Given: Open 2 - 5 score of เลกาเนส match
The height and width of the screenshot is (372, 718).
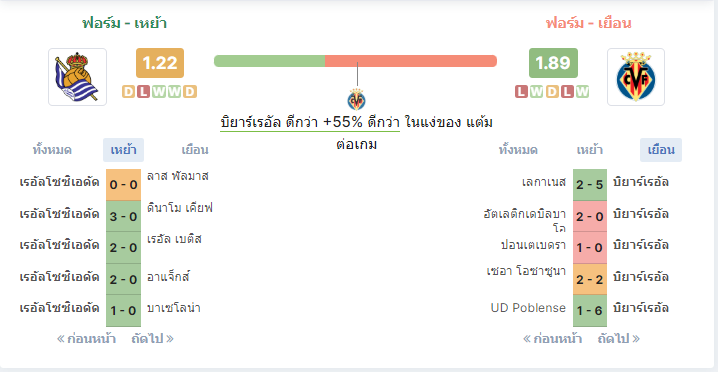Looking at the screenshot, I should tap(590, 185).
